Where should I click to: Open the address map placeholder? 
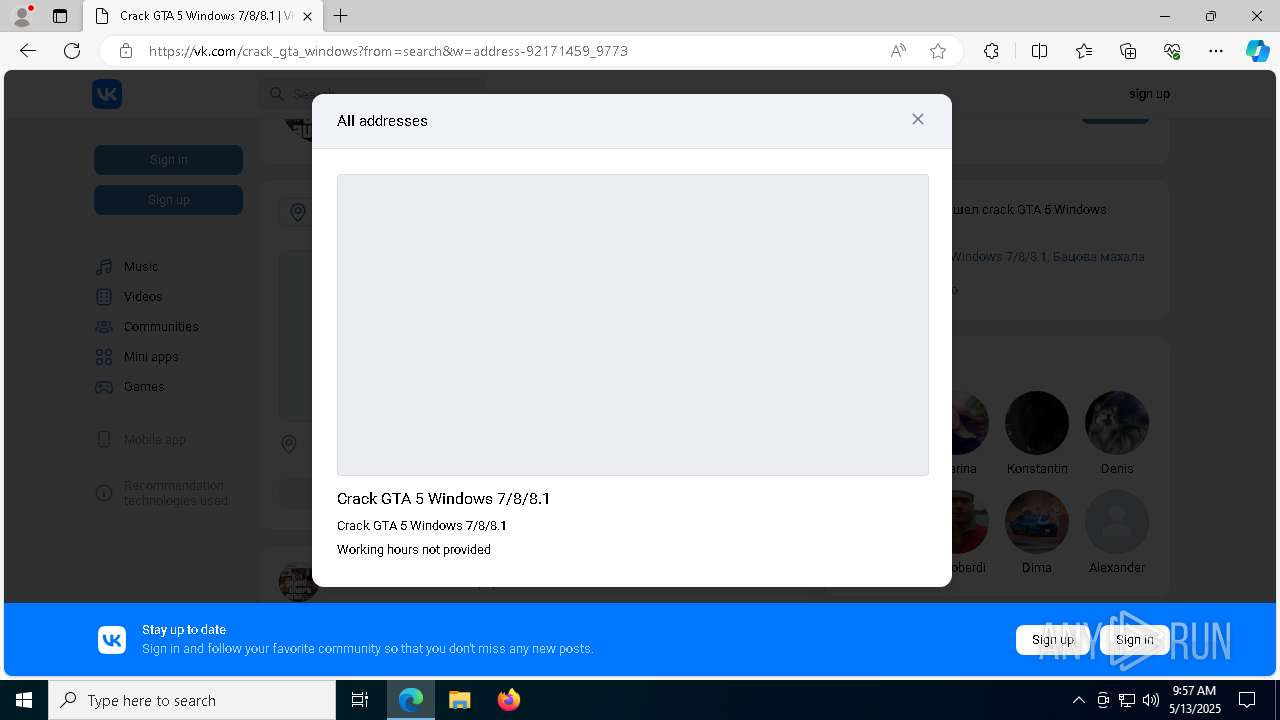633,325
